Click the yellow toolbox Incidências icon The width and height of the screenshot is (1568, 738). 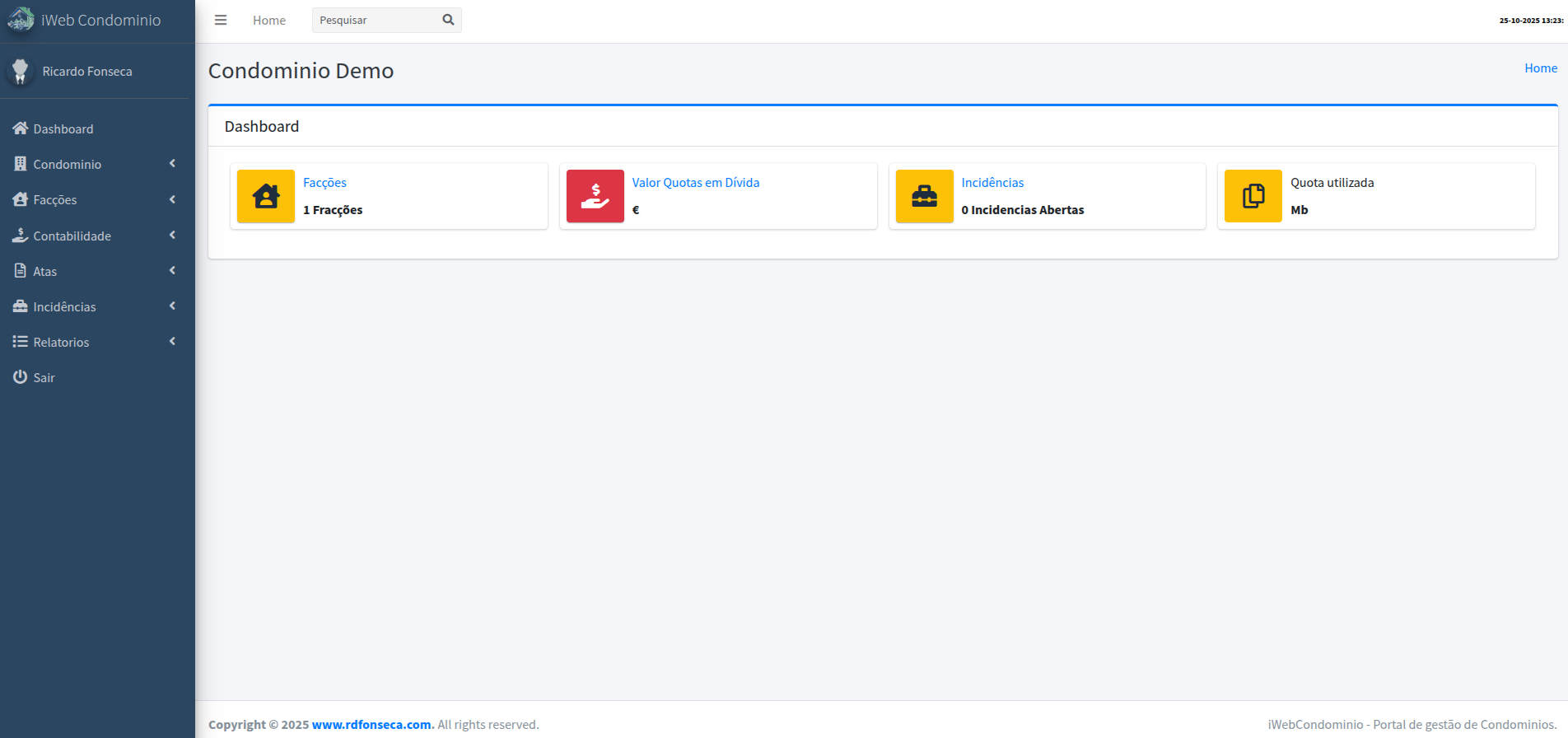pos(924,196)
